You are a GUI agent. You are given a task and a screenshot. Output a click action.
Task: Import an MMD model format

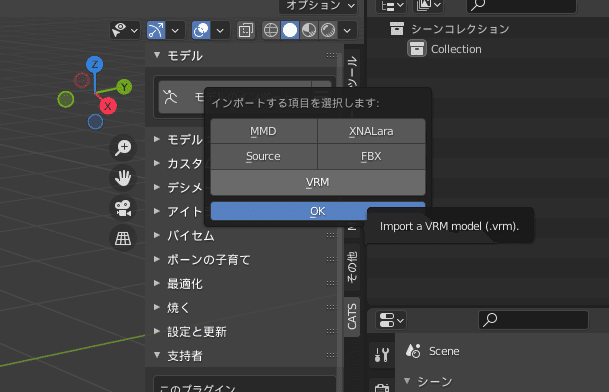click(264, 131)
